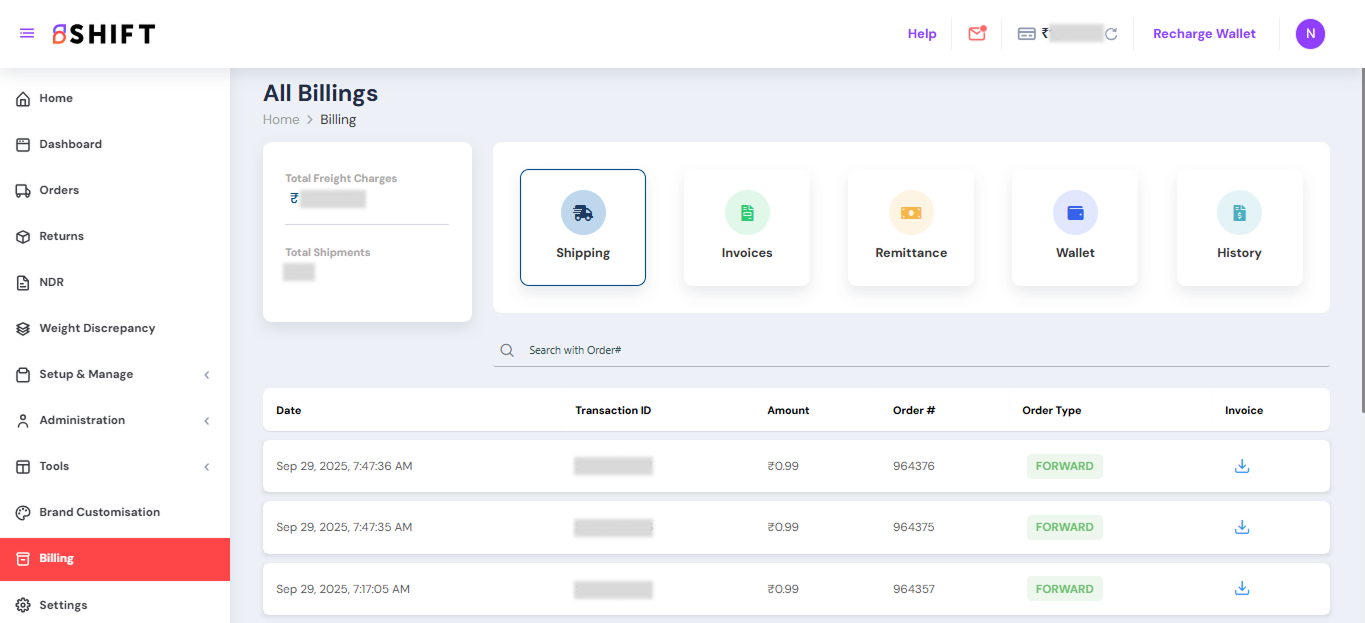This screenshot has width=1365, height=623.
Task: Select the Remittance billing card
Action: point(911,228)
